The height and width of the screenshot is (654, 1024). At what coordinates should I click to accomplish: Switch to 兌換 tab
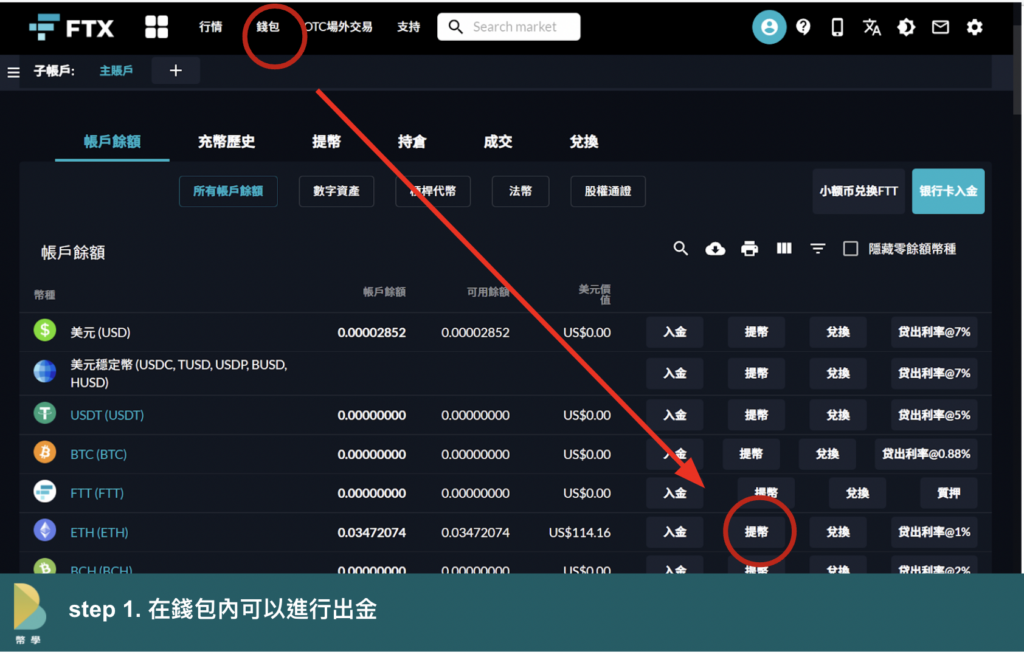tap(584, 142)
